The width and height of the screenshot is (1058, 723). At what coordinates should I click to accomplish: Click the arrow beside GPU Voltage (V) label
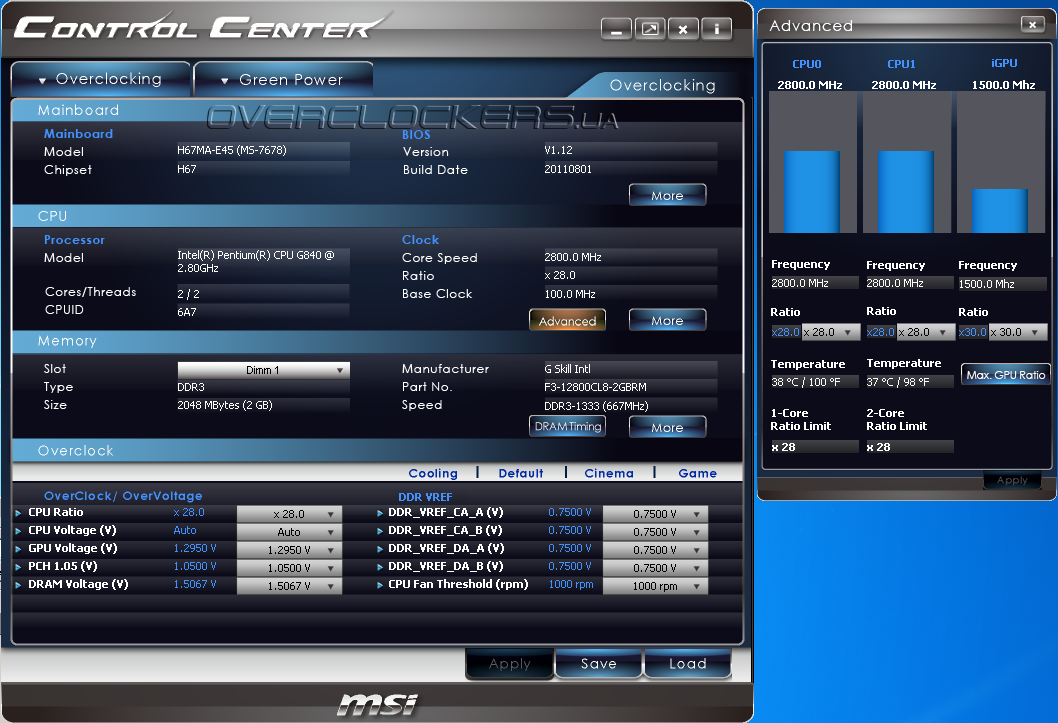coord(18,549)
